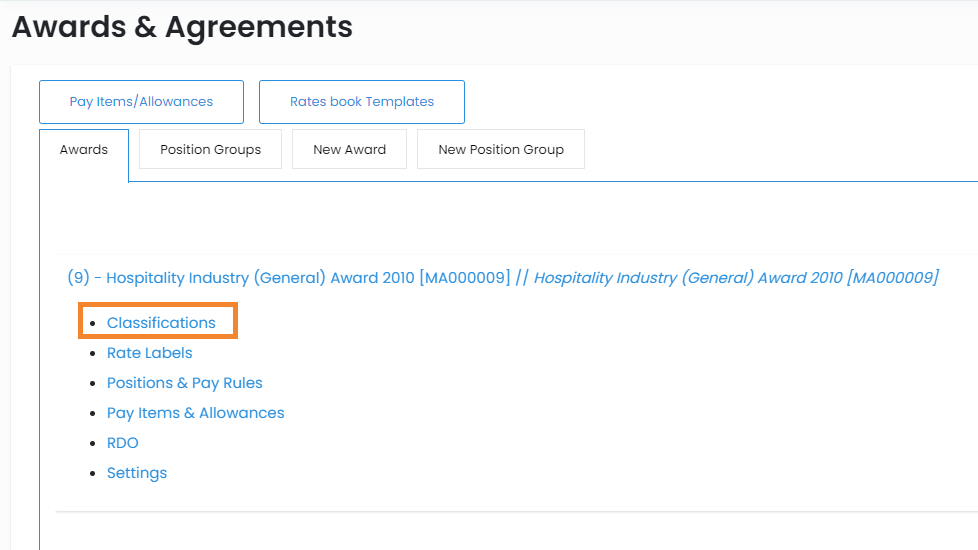This screenshot has height=550, width=978.
Task: Open the highlighted Classifications link
Action: tap(161, 323)
